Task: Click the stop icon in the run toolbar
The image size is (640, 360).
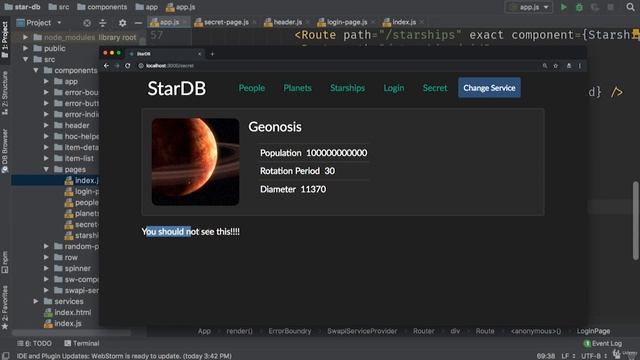Action: [x=611, y=7]
